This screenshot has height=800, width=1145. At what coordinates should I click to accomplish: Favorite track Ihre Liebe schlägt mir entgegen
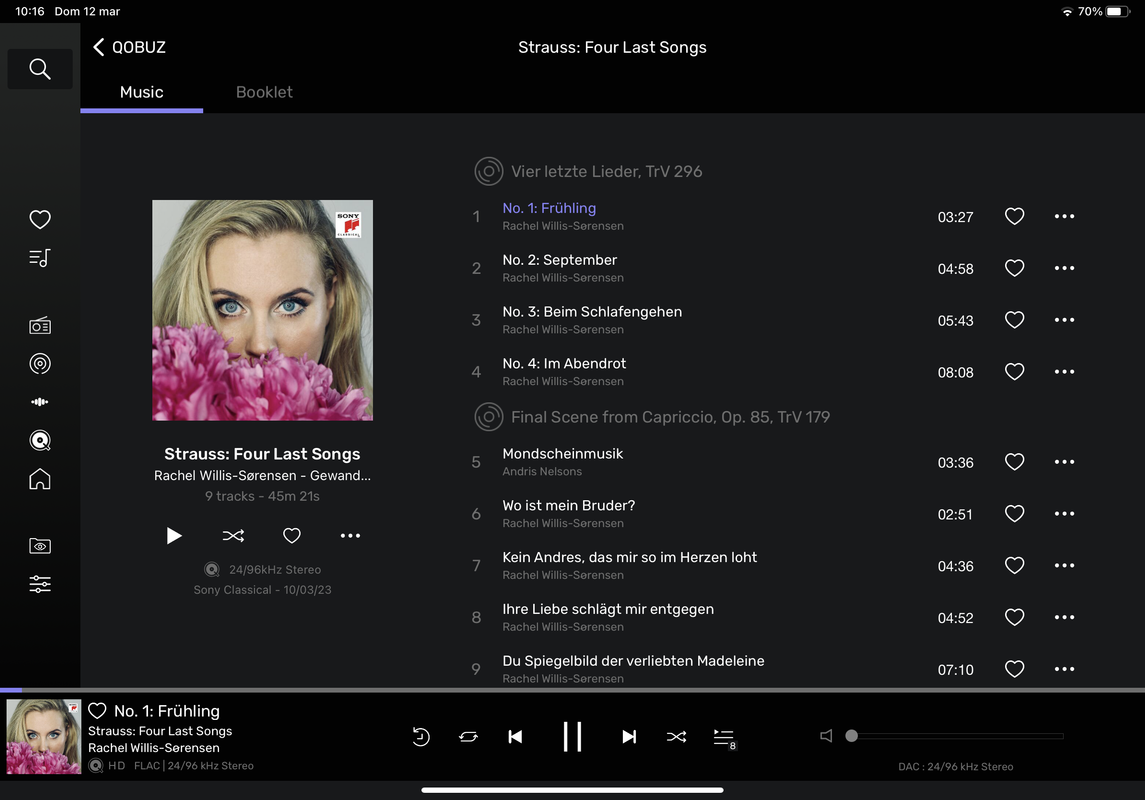1014,618
